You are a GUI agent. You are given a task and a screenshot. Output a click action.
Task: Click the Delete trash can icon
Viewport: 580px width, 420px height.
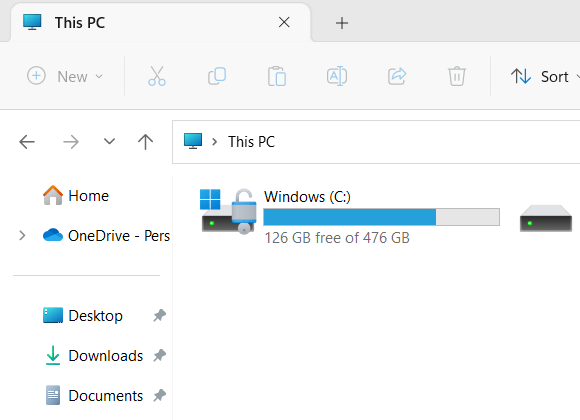(457, 76)
